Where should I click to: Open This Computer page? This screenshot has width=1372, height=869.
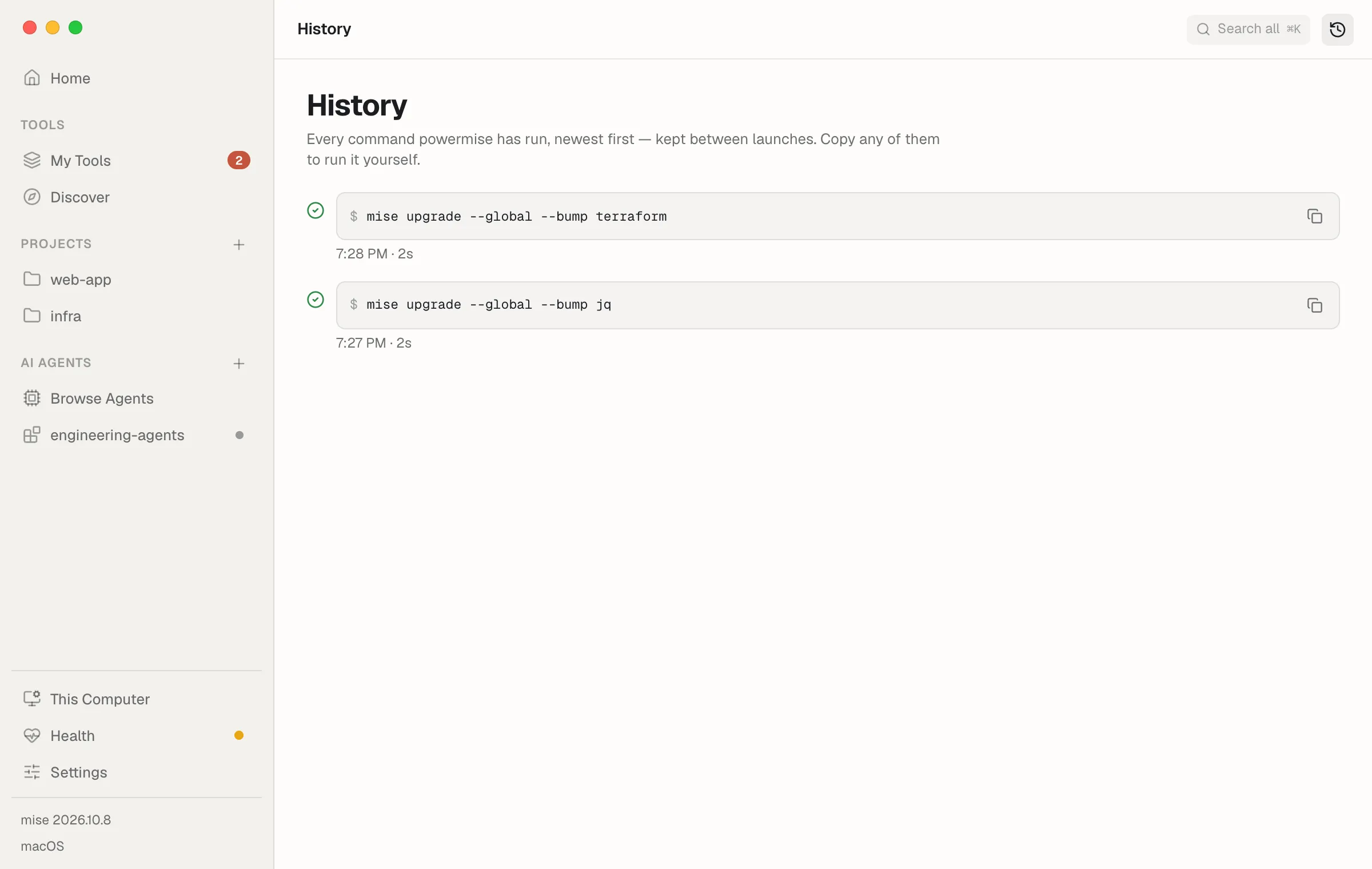click(136, 699)
